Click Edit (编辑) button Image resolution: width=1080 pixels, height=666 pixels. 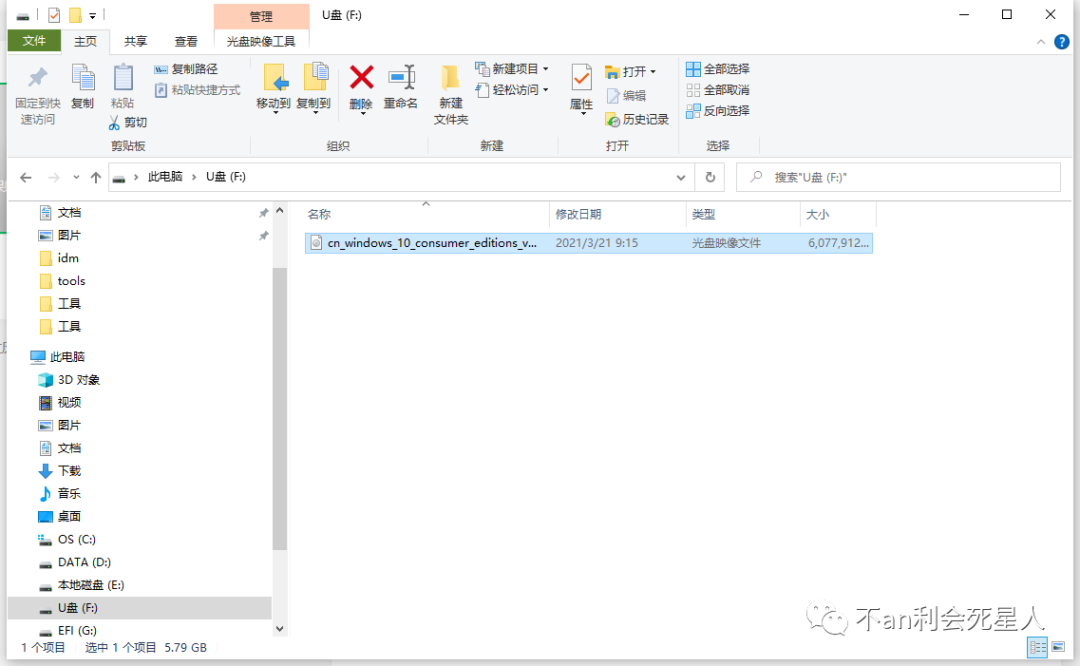point(626,96)
